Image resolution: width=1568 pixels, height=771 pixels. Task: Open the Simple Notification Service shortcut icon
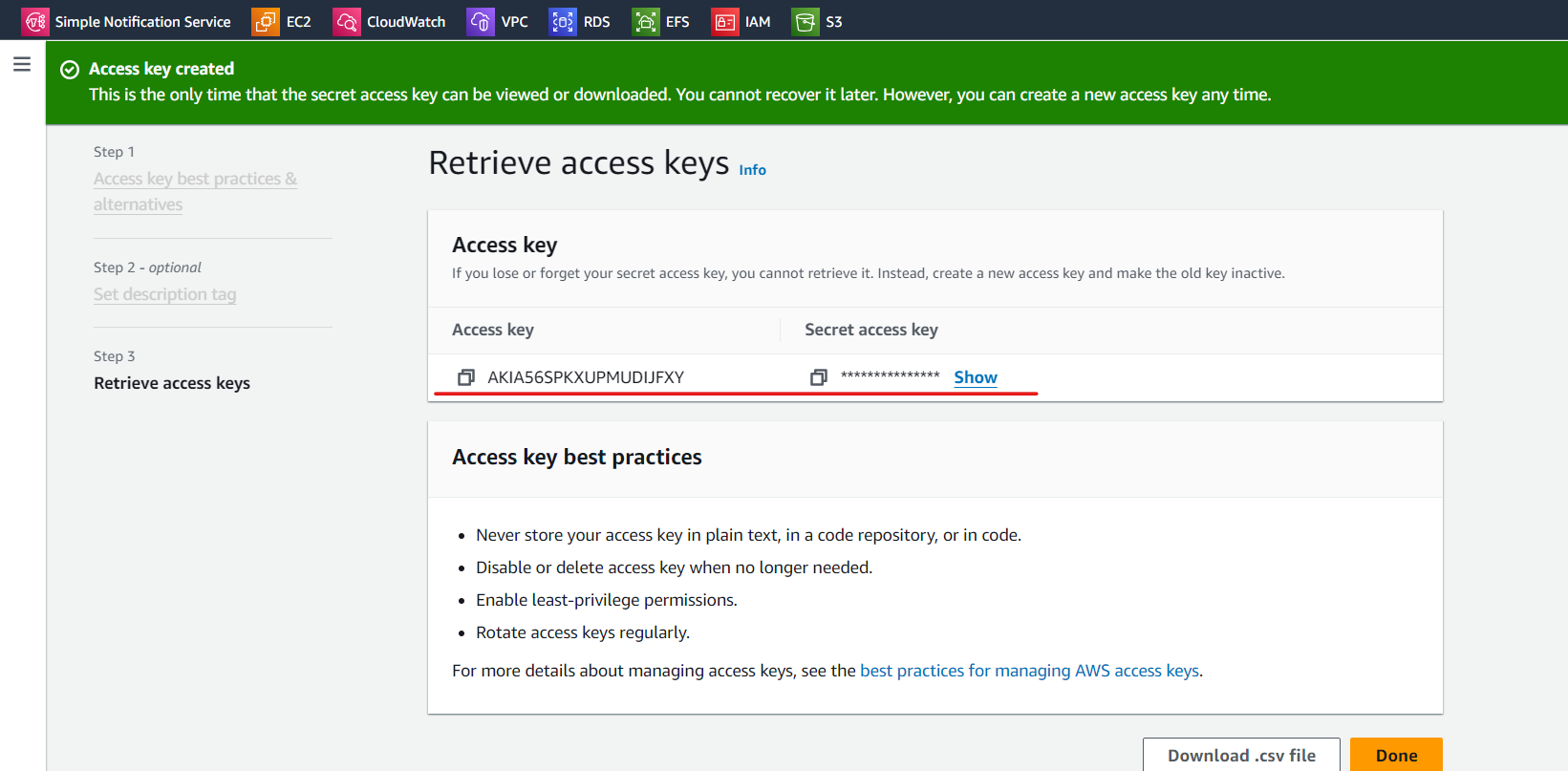click(x=35, y=21)
